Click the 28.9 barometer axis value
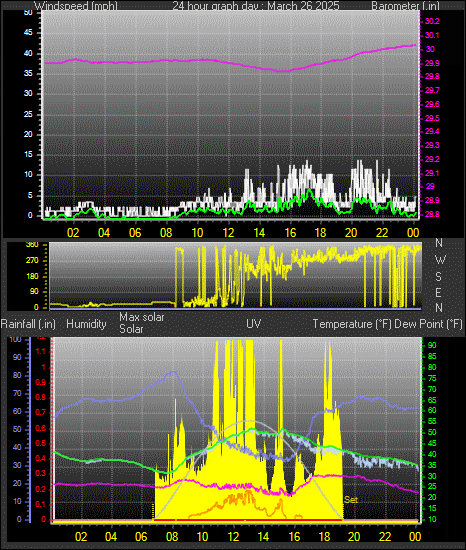 pos(432,200)
